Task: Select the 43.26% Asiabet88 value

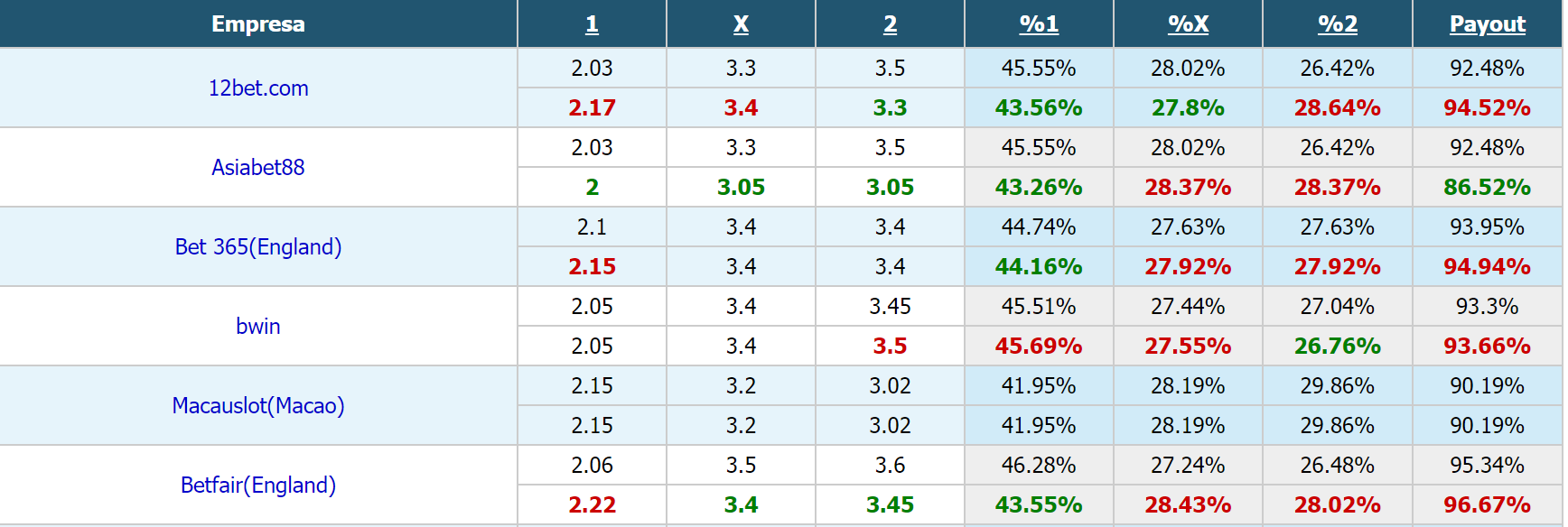Action: tap(1039, 187)
